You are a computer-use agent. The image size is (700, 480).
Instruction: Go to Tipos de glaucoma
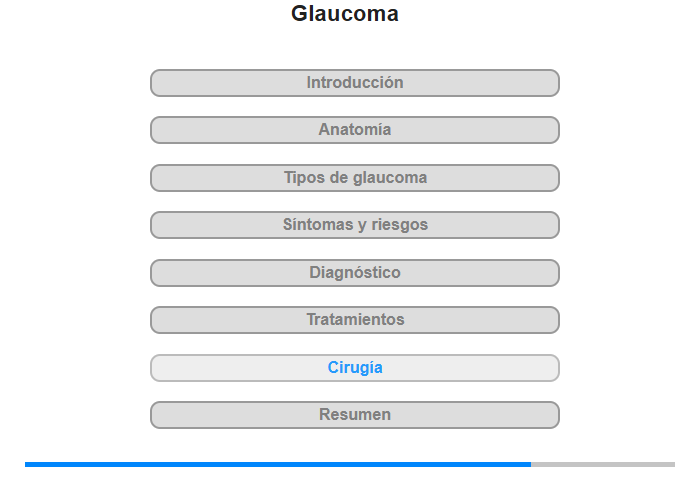click(354, 178)
